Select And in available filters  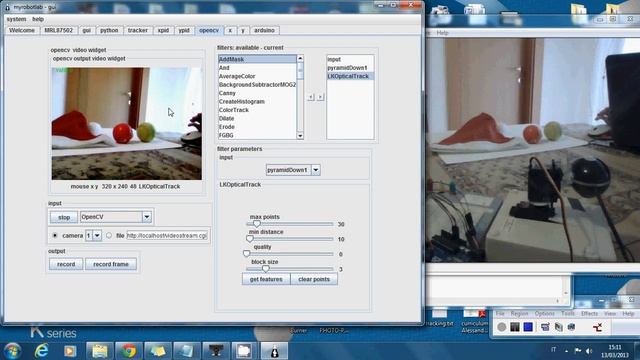point(258,68)
